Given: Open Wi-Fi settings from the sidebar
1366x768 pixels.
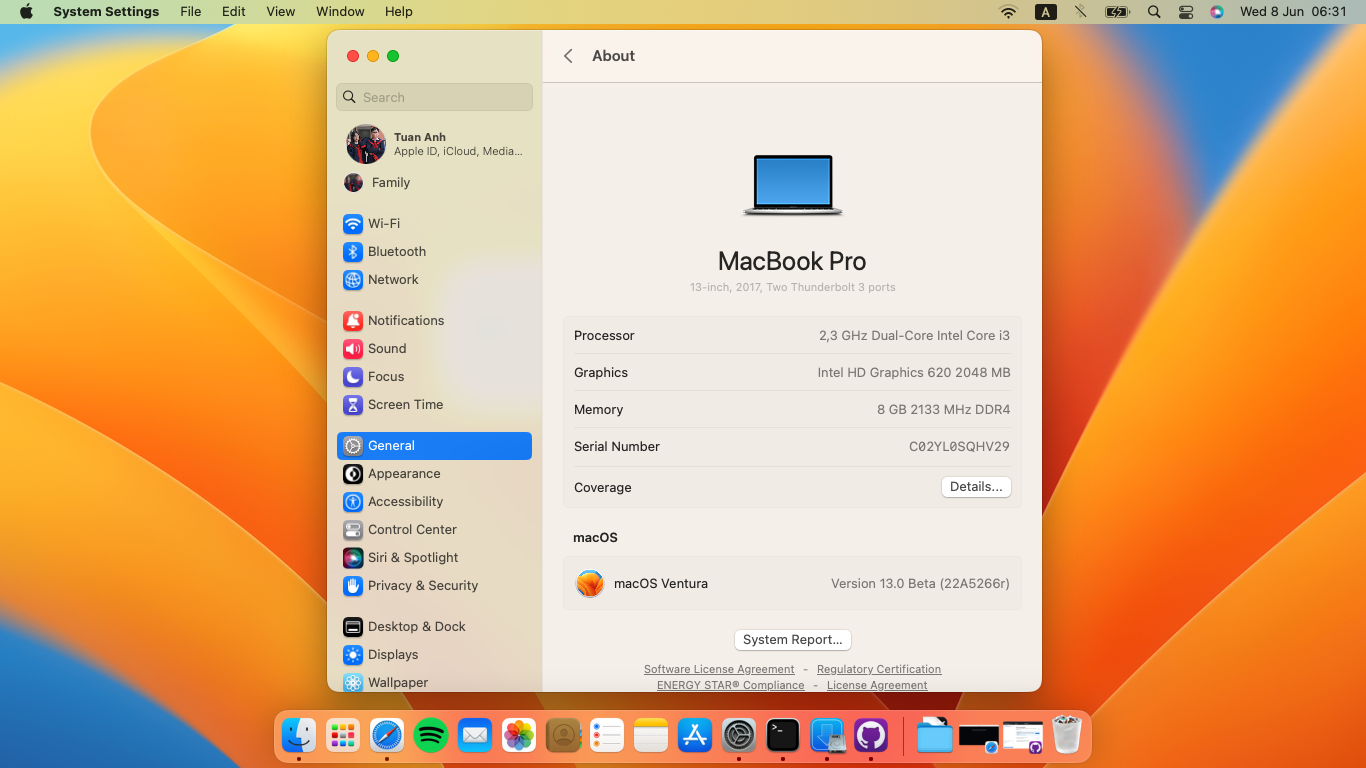Looking at the screenshot, I should (x=434, y=224).
